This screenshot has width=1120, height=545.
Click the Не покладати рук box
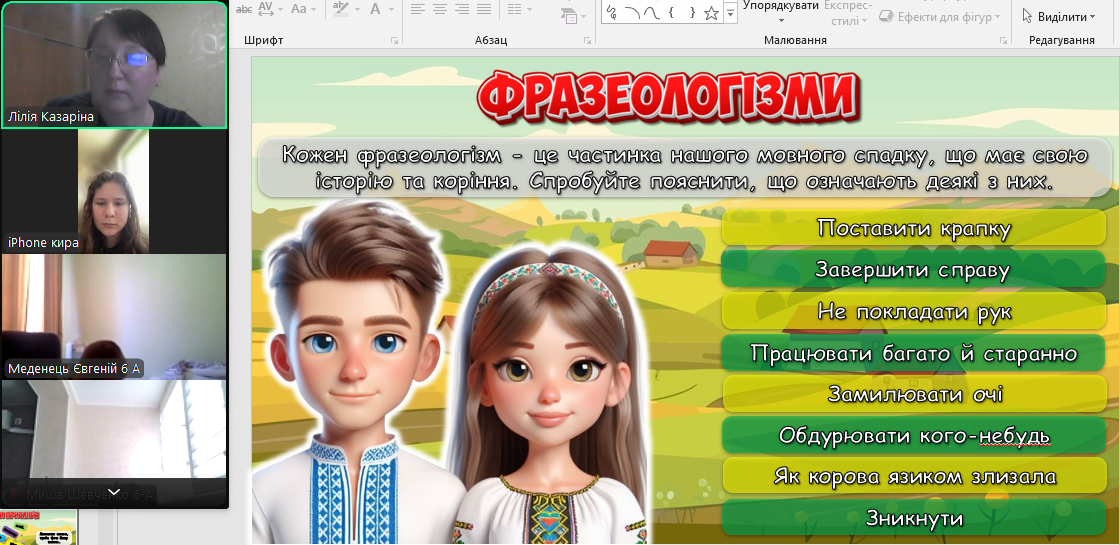pos(914,311)
